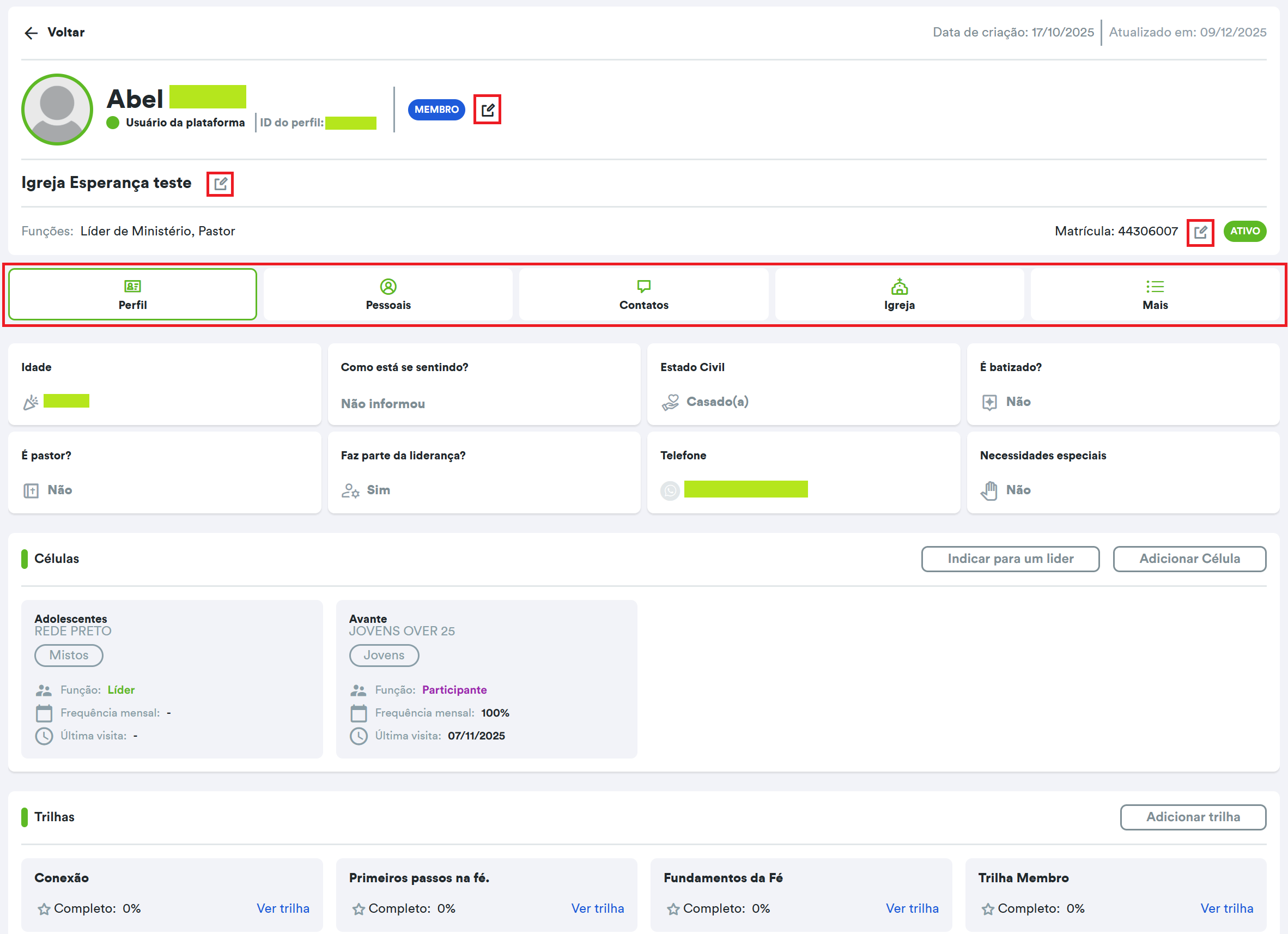Click the WhatsApp icon under Telefone
Image resolution: width=1288 pixels, height=934 pixels.
670,490
